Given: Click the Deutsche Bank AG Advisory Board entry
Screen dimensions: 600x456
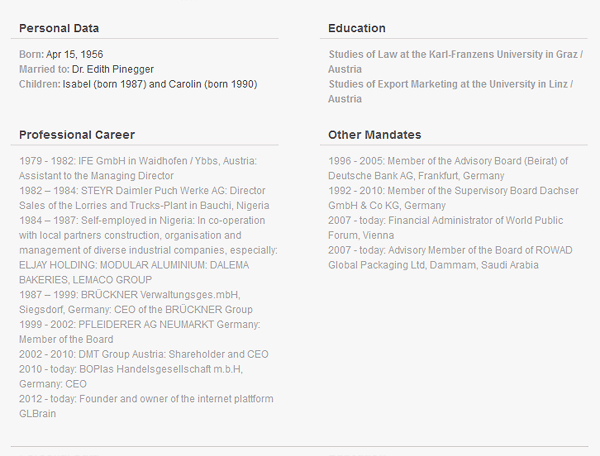Looking at the screenshot, I should tap(448, 168).
